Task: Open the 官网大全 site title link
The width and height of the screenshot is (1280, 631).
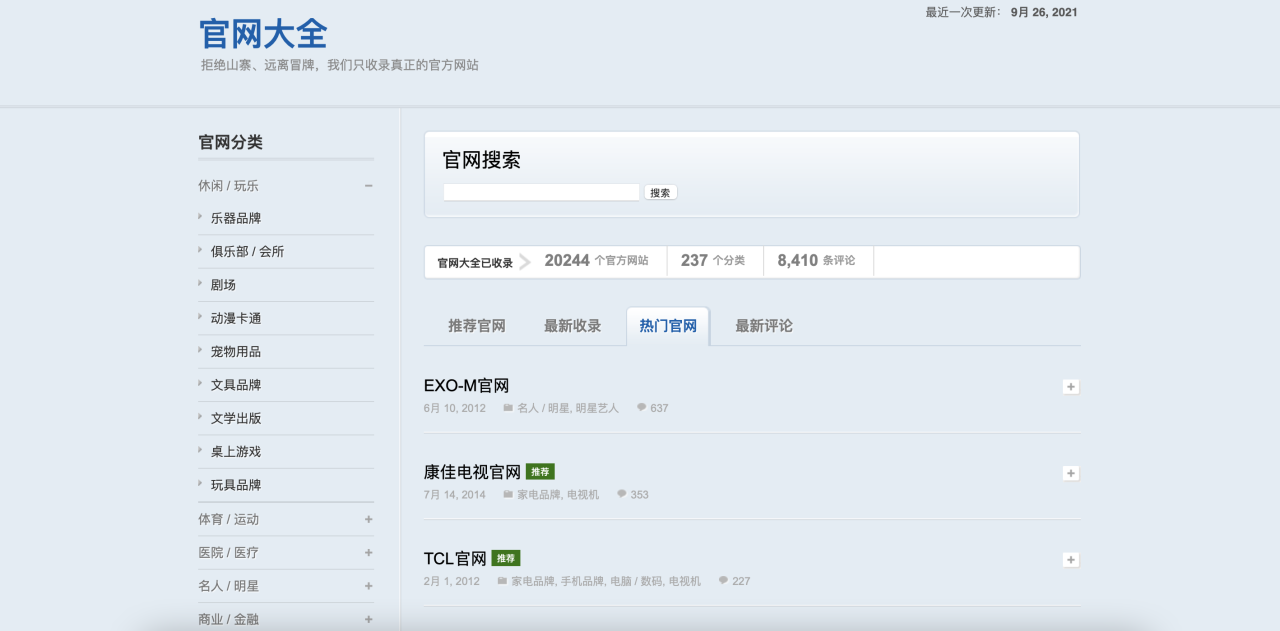Action: pyautogui.click(x=264, y=34)
